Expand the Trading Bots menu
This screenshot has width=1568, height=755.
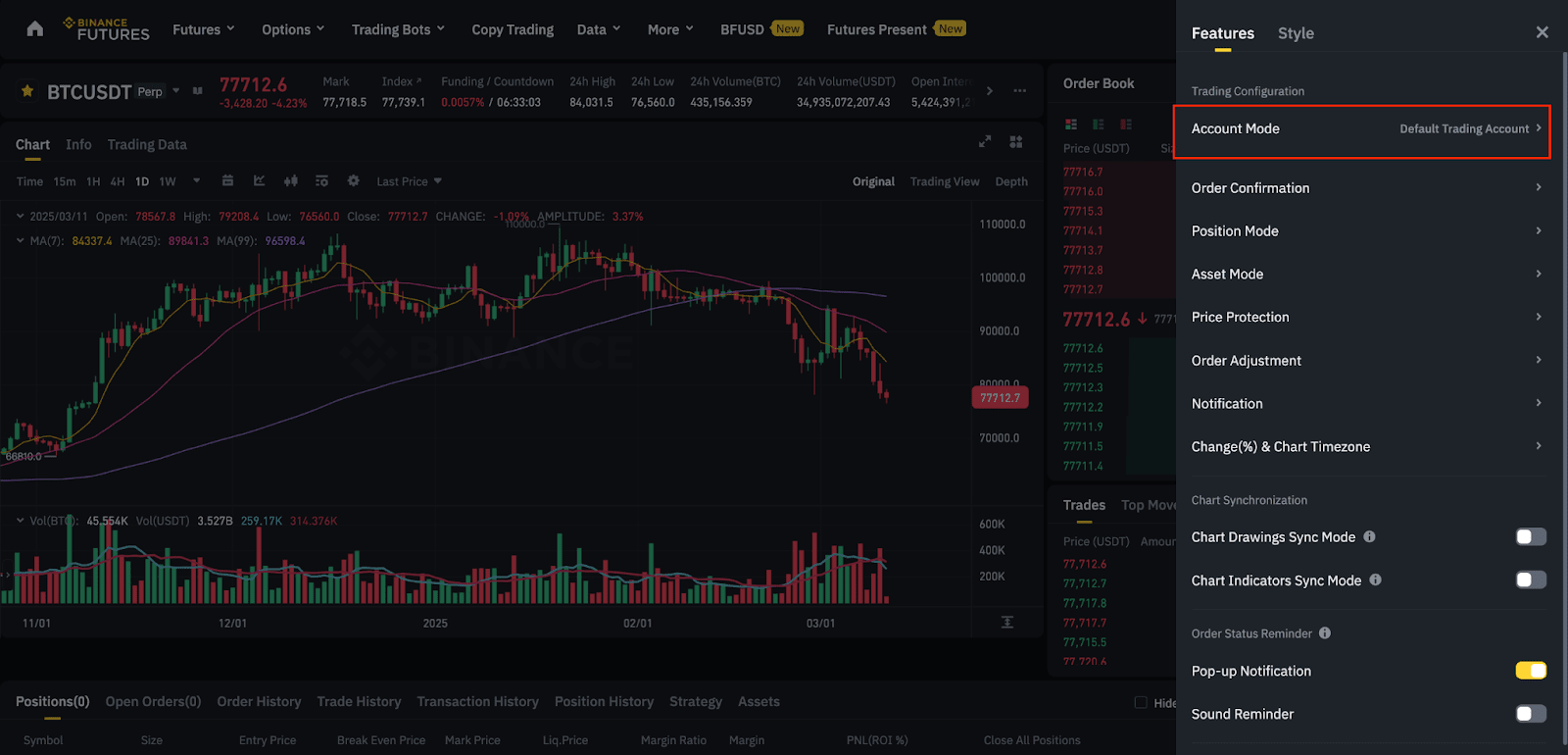[399, 29]
